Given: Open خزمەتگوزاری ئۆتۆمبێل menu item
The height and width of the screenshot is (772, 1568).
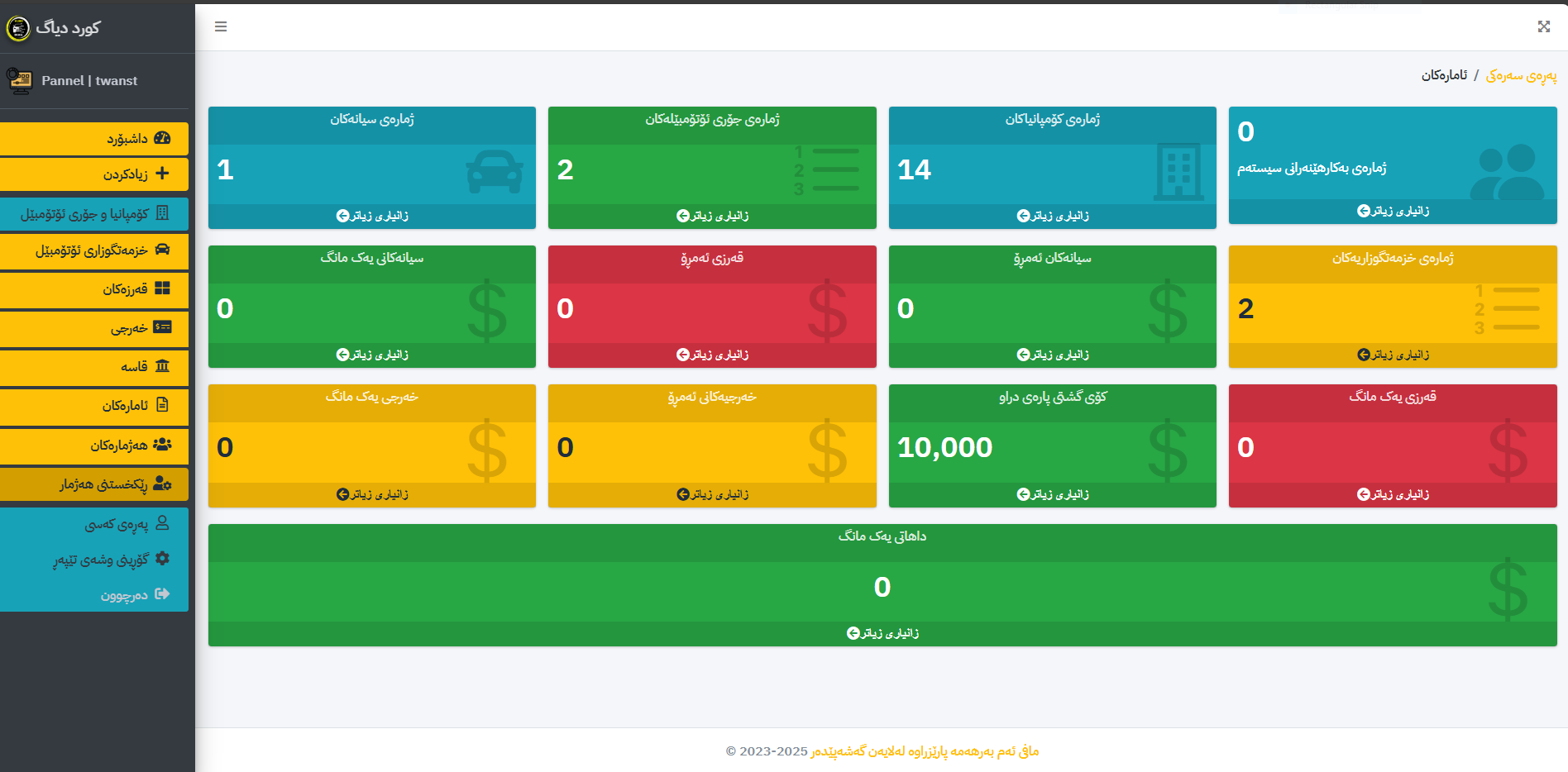Looking at the screenshot, I should click(x=94, y=250).
